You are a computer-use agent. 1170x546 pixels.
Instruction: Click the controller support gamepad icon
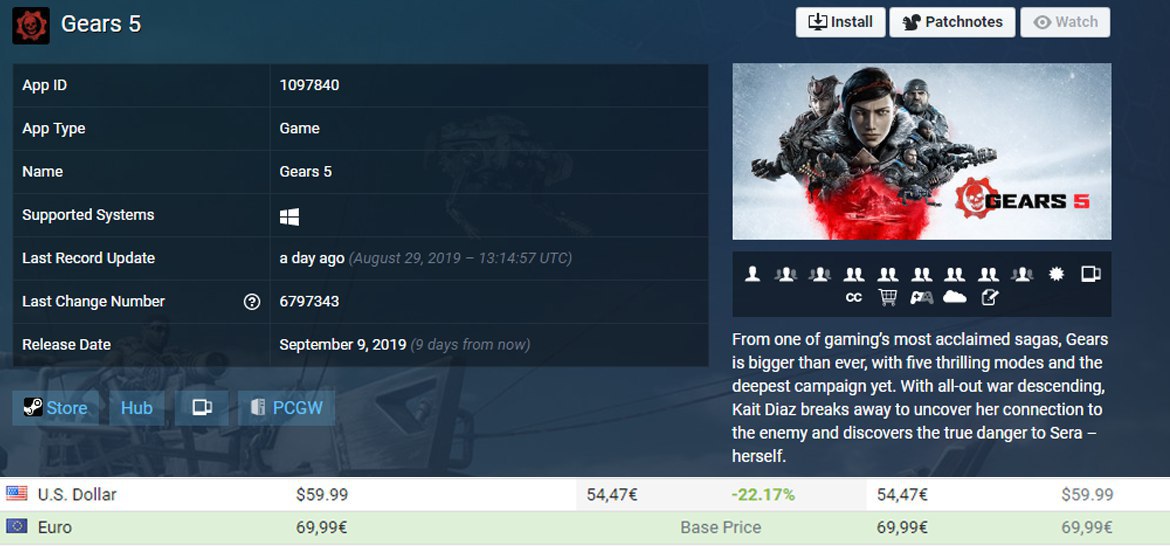pyautogui.click(x=922, y=298)
